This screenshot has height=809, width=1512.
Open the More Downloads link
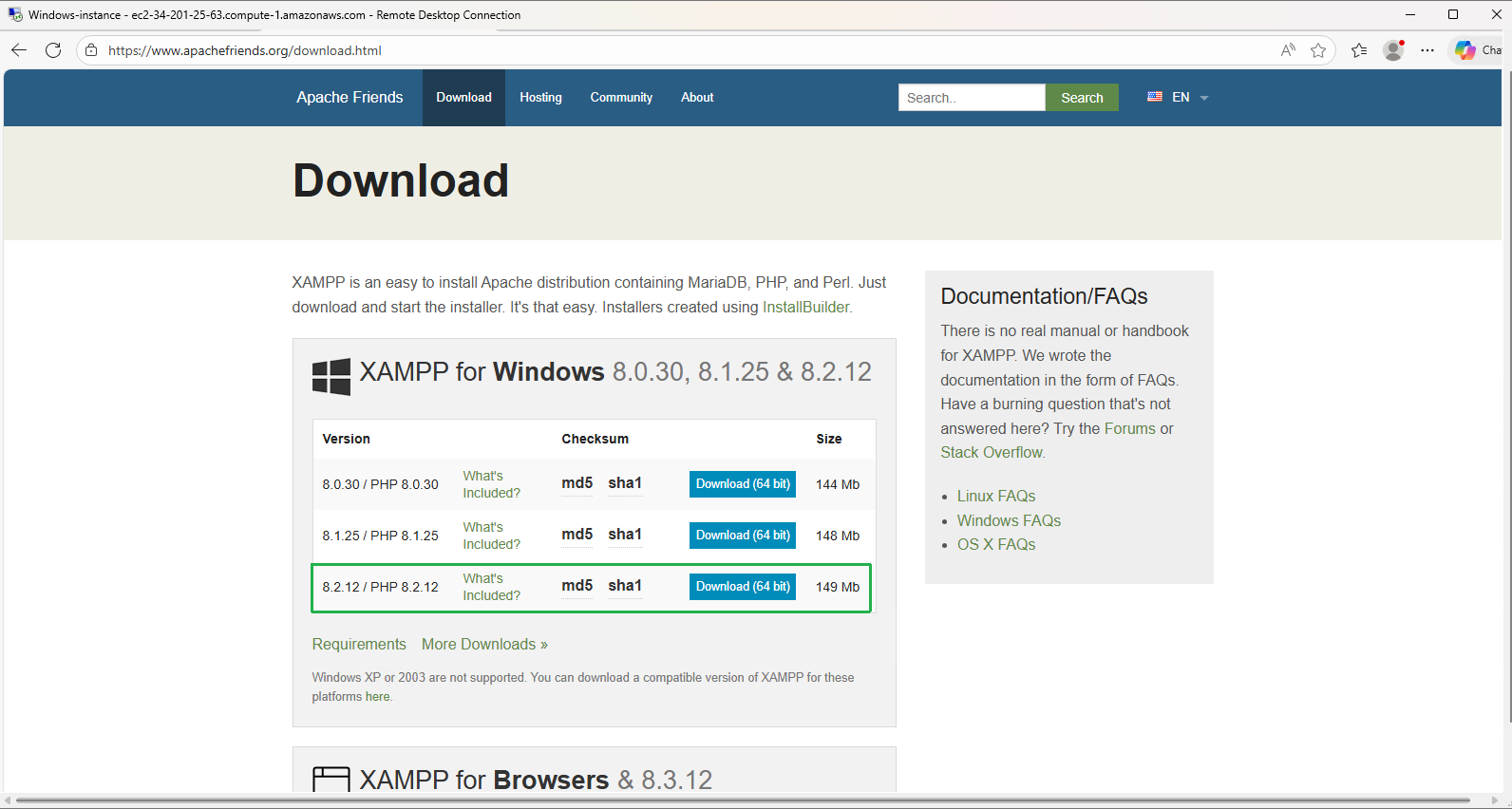tap(484, 644)
